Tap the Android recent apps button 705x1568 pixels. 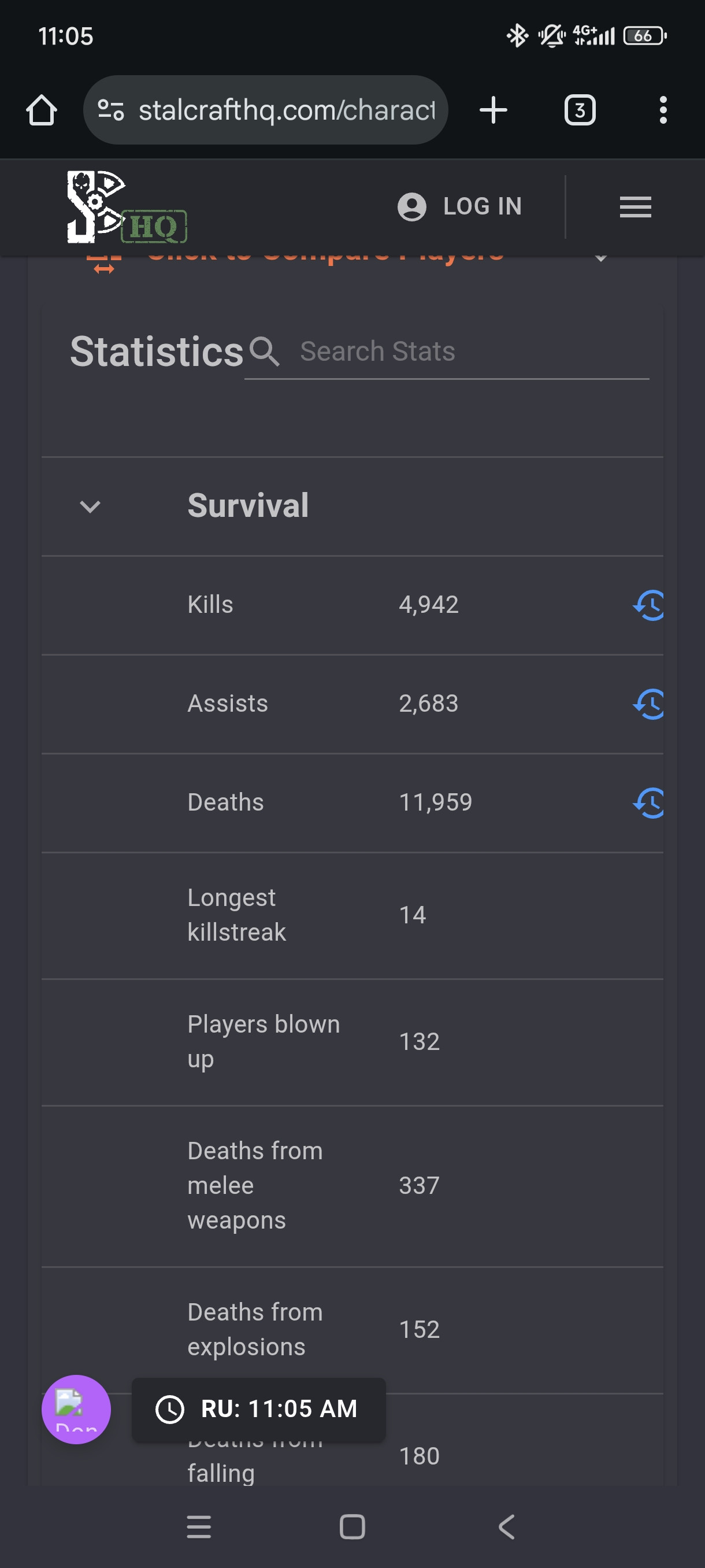tap(199, 1526)
